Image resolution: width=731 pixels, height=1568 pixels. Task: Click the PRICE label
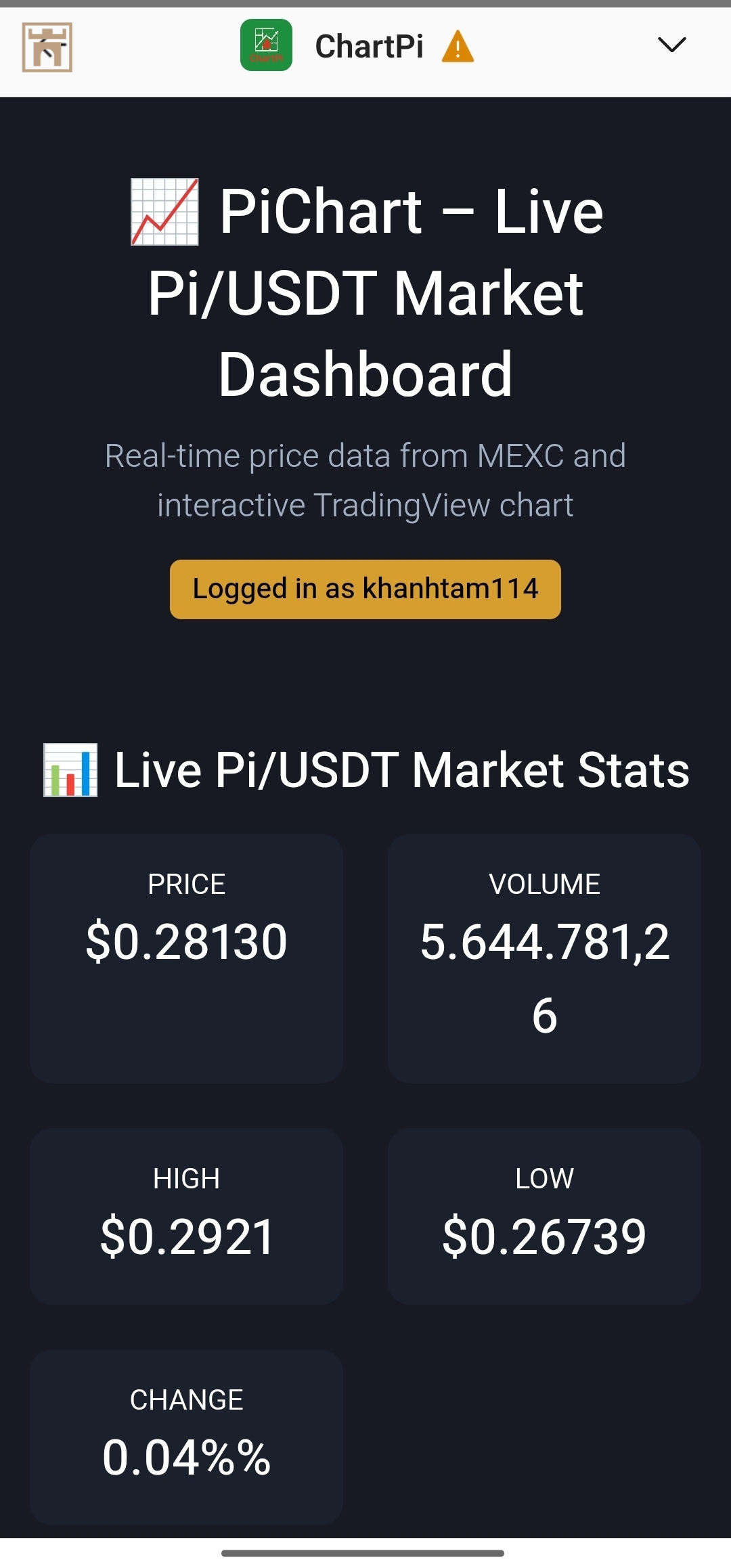[x=186, y=884]
